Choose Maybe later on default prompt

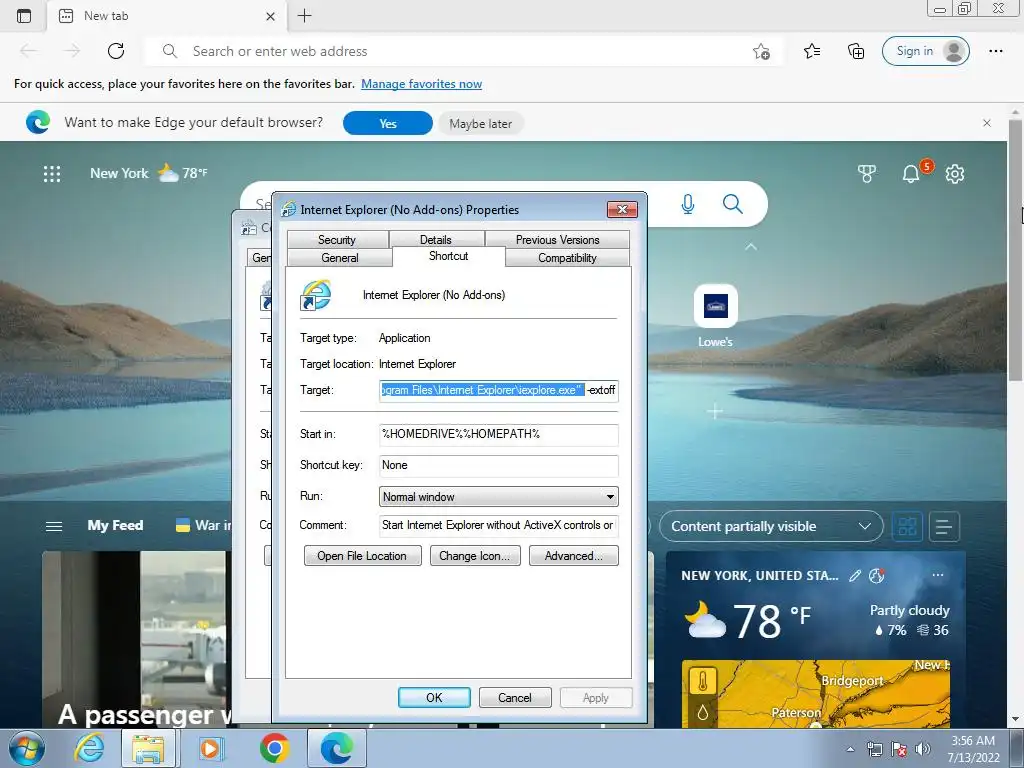pyautogui.click(x=480, y=123)
